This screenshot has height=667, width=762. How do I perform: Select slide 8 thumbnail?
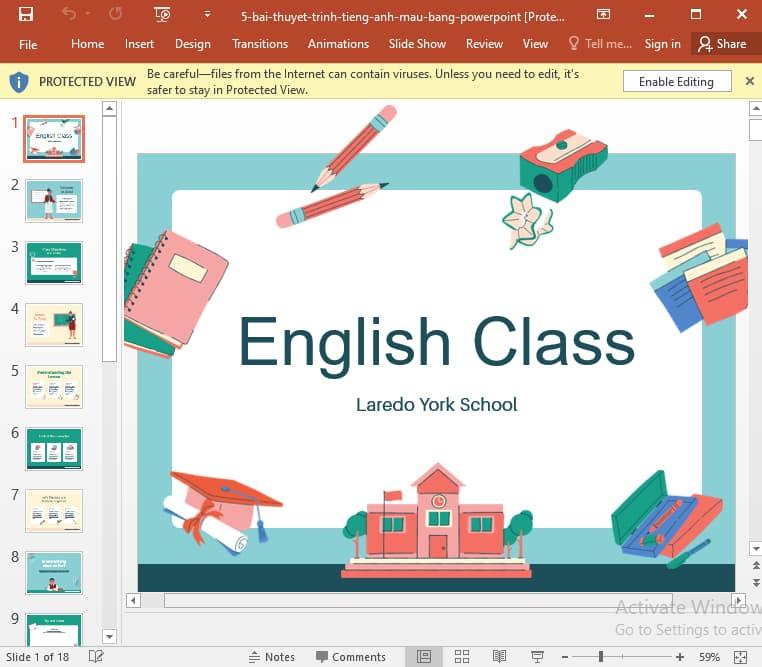pos(54,573)
